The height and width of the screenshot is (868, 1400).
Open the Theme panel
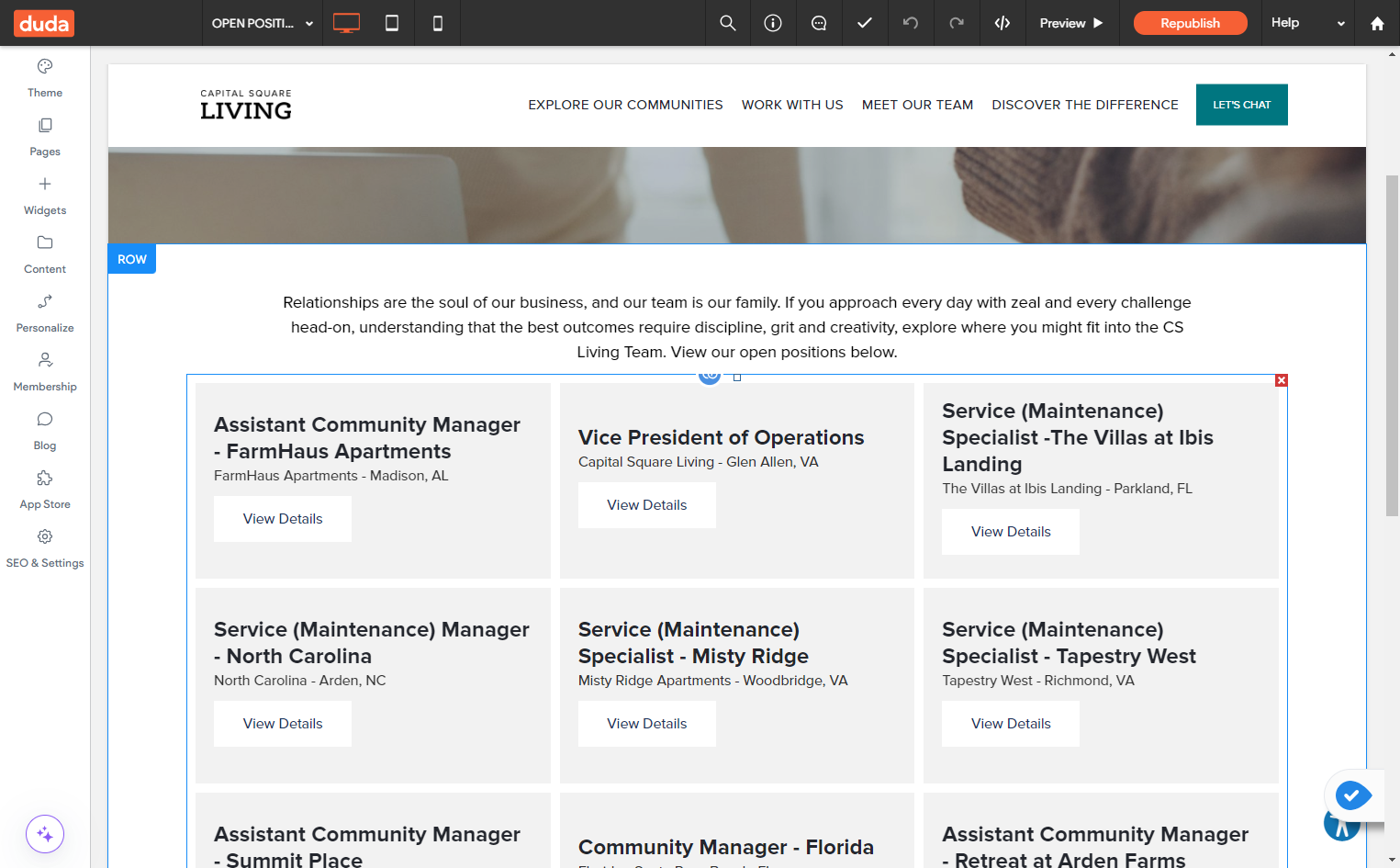click(x=45, y=78)
